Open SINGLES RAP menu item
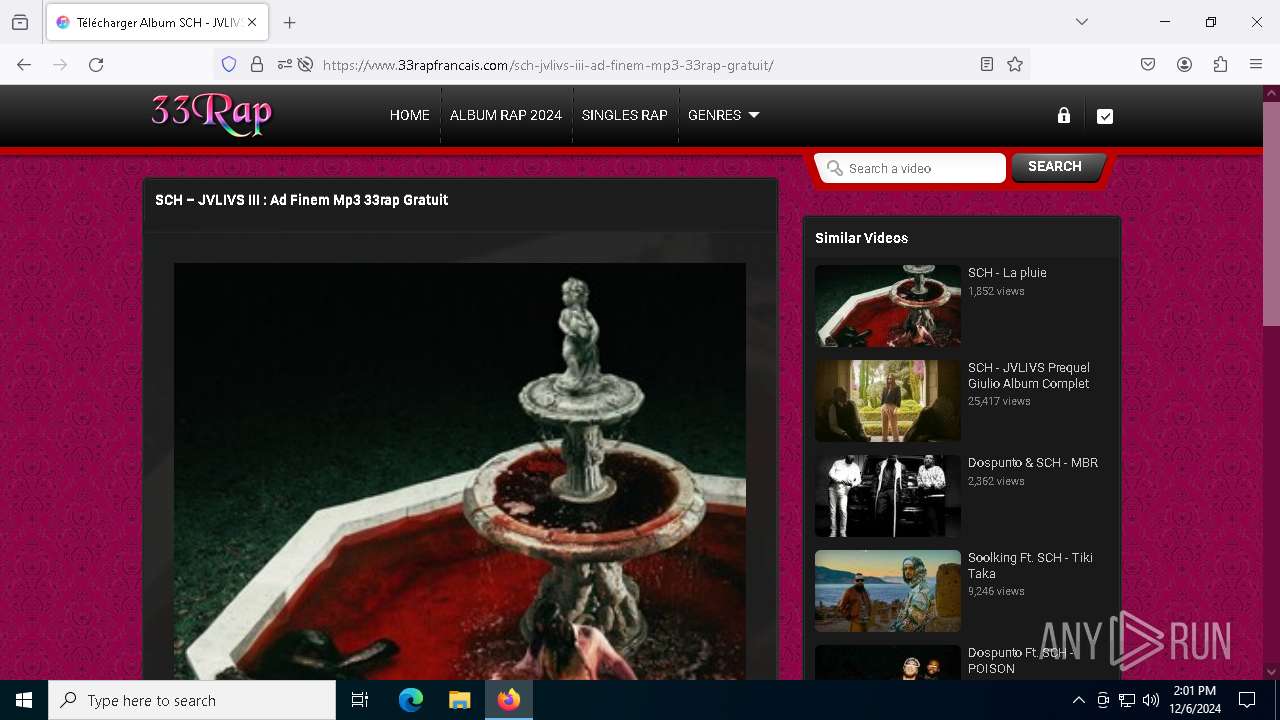The height and width of the screenshot is (720, 1280). [624, 115]
